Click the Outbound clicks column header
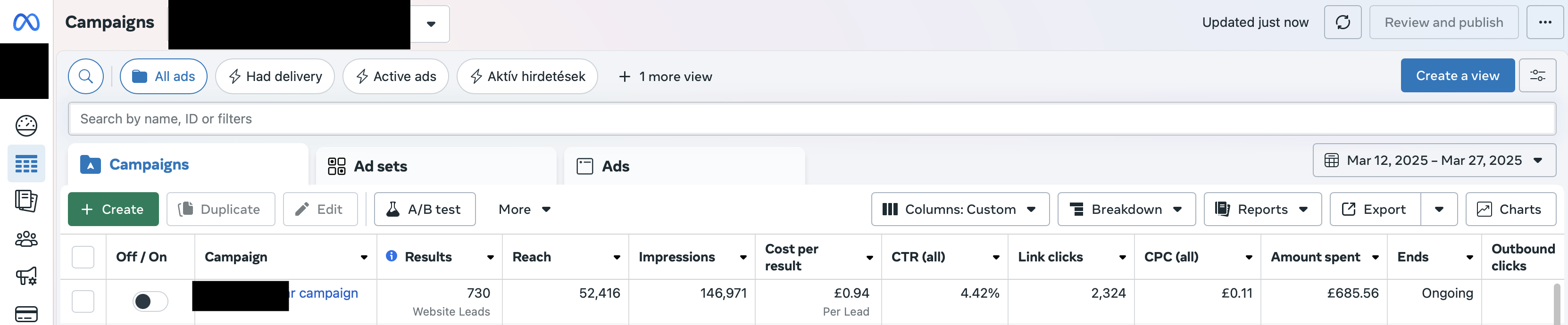1568x325 pixels. pos(1523,258)
